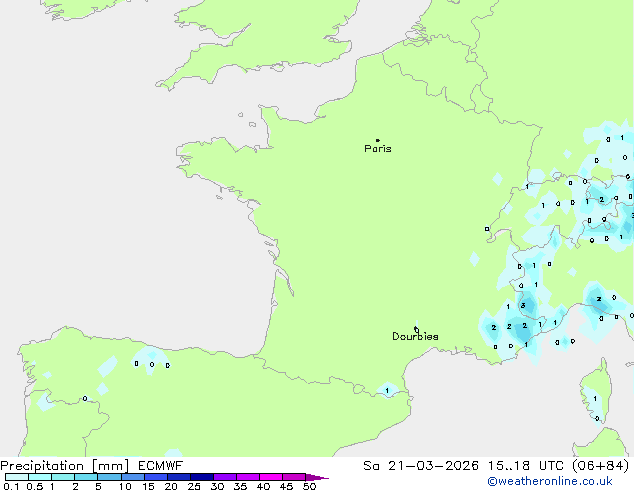Click the arrow tip ending the precipitation scale

click(x=325, y=478)
